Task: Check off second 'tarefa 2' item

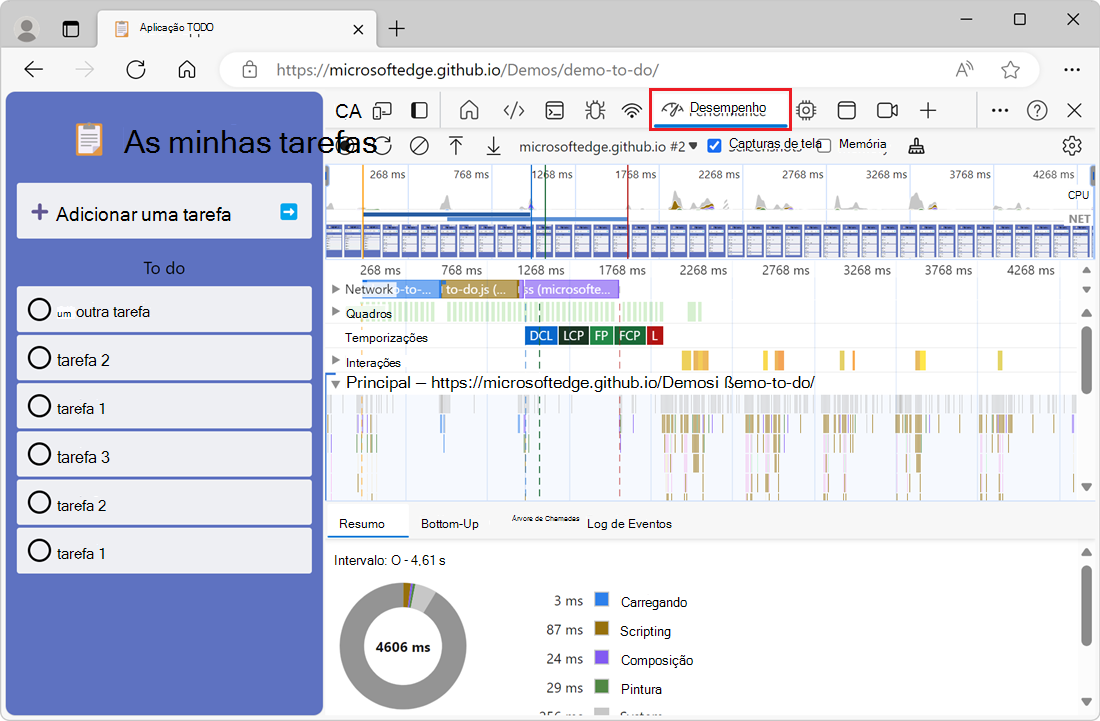Action: pyautogui.click(x=39, y=503)
